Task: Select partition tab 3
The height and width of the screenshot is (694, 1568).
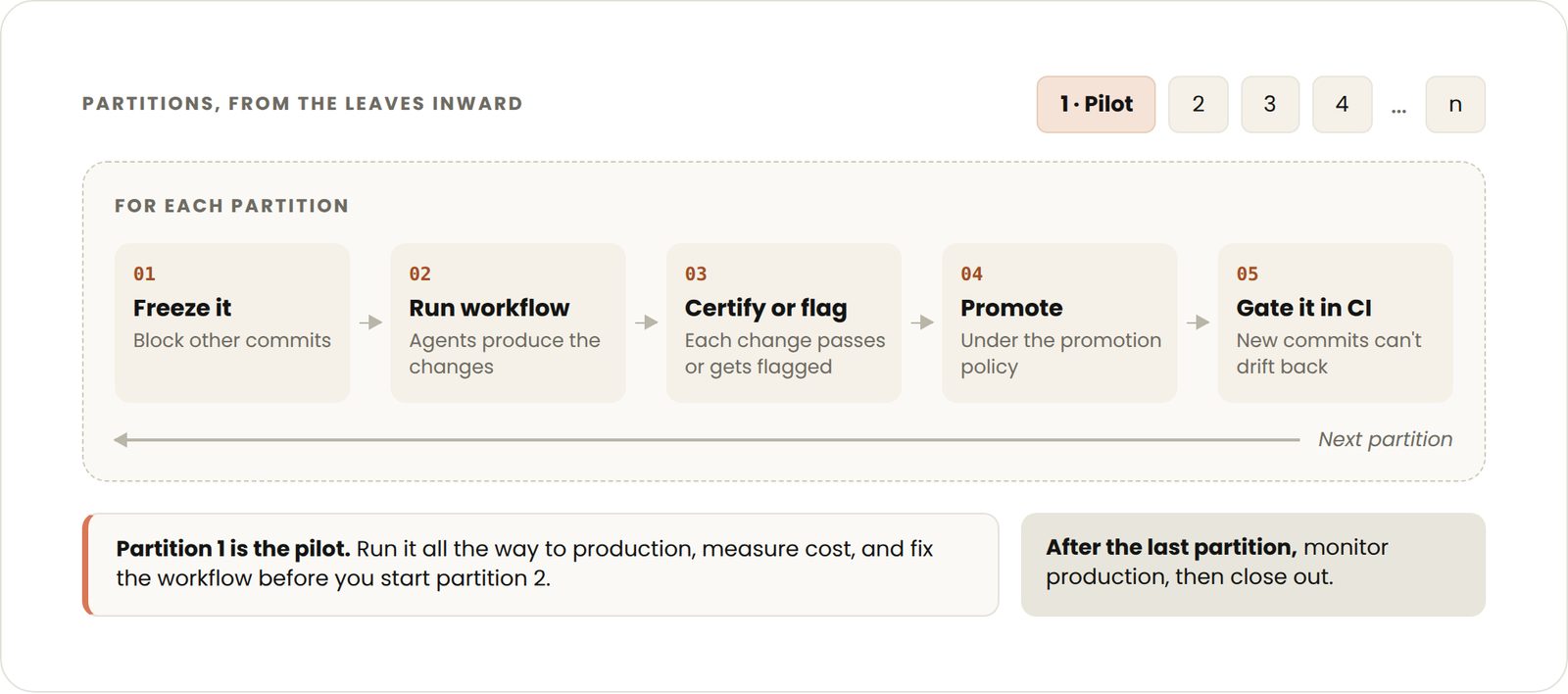Action: [1270, 104]
